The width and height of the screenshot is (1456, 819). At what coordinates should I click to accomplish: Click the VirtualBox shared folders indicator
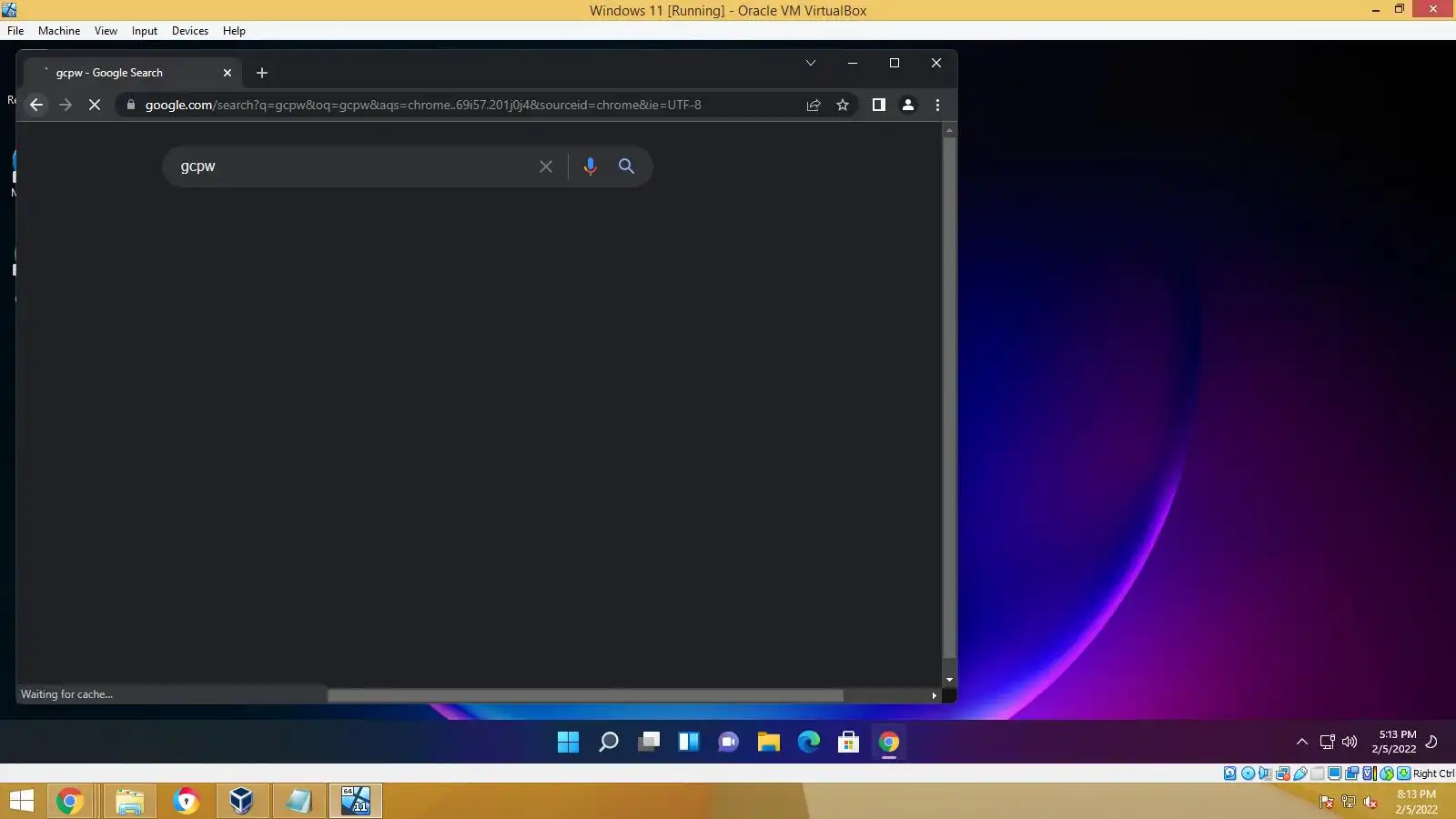1318,773
